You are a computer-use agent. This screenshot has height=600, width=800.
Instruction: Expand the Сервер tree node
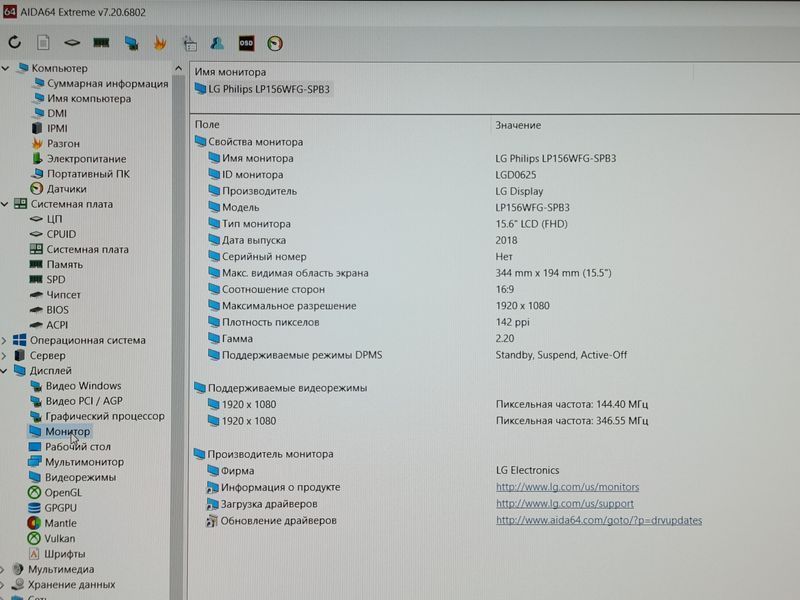pos(4,356)
